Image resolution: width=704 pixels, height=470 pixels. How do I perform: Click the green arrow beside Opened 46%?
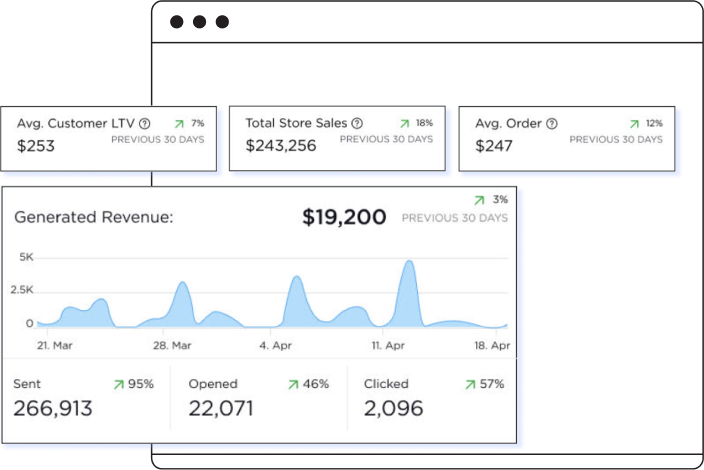click(x=293, y=384)
